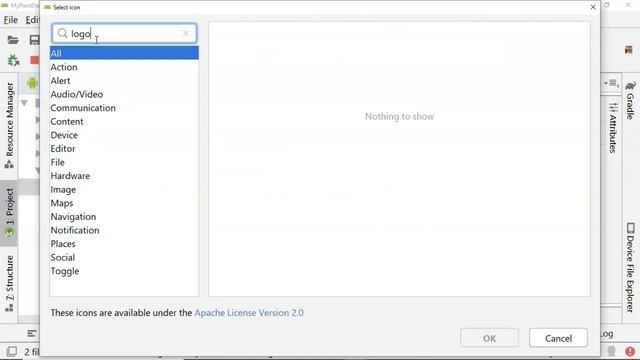
Task: Click the OK button
Action: tap(489, 338)
